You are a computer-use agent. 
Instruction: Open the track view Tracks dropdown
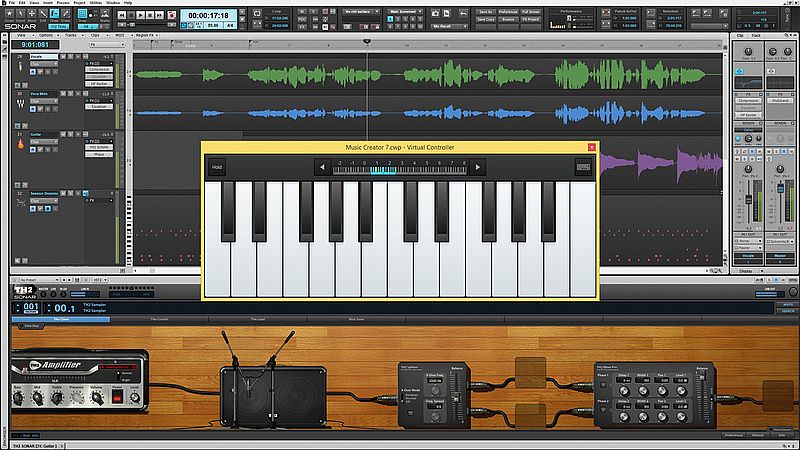(72, 35)
